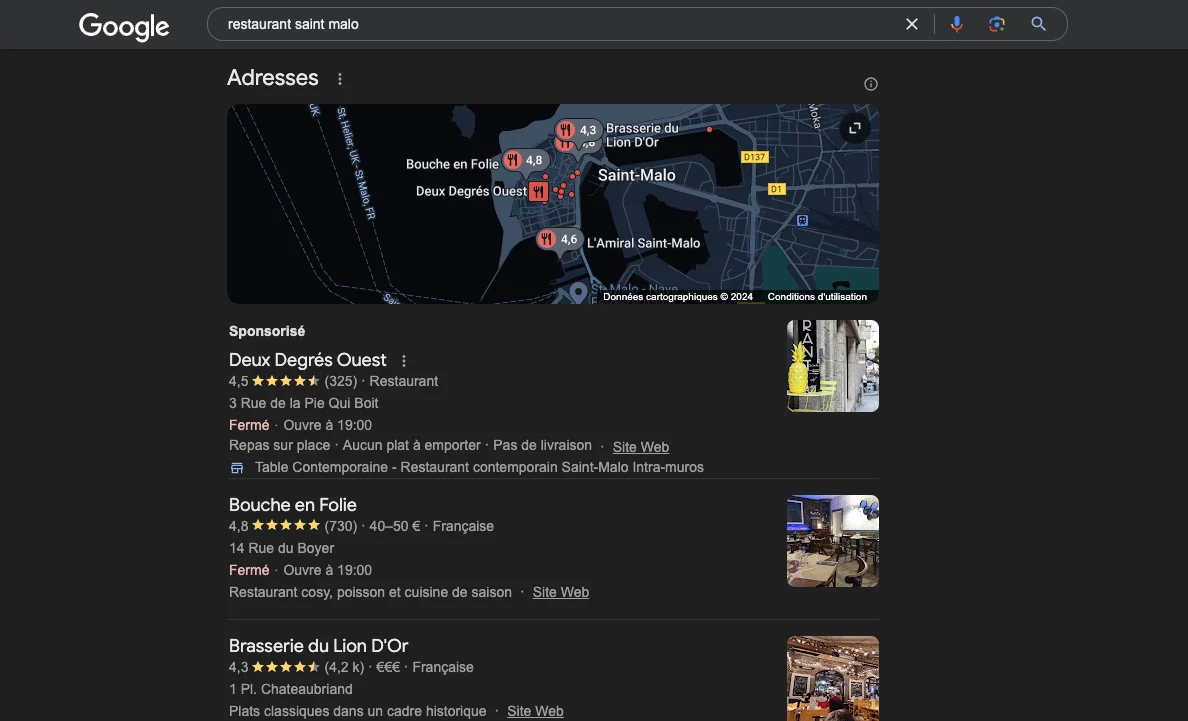This screenshot has height=721, width=1188.
Task: Open three-dot menu beside Deux Degrés Ouest
Action: coord(404,361)
